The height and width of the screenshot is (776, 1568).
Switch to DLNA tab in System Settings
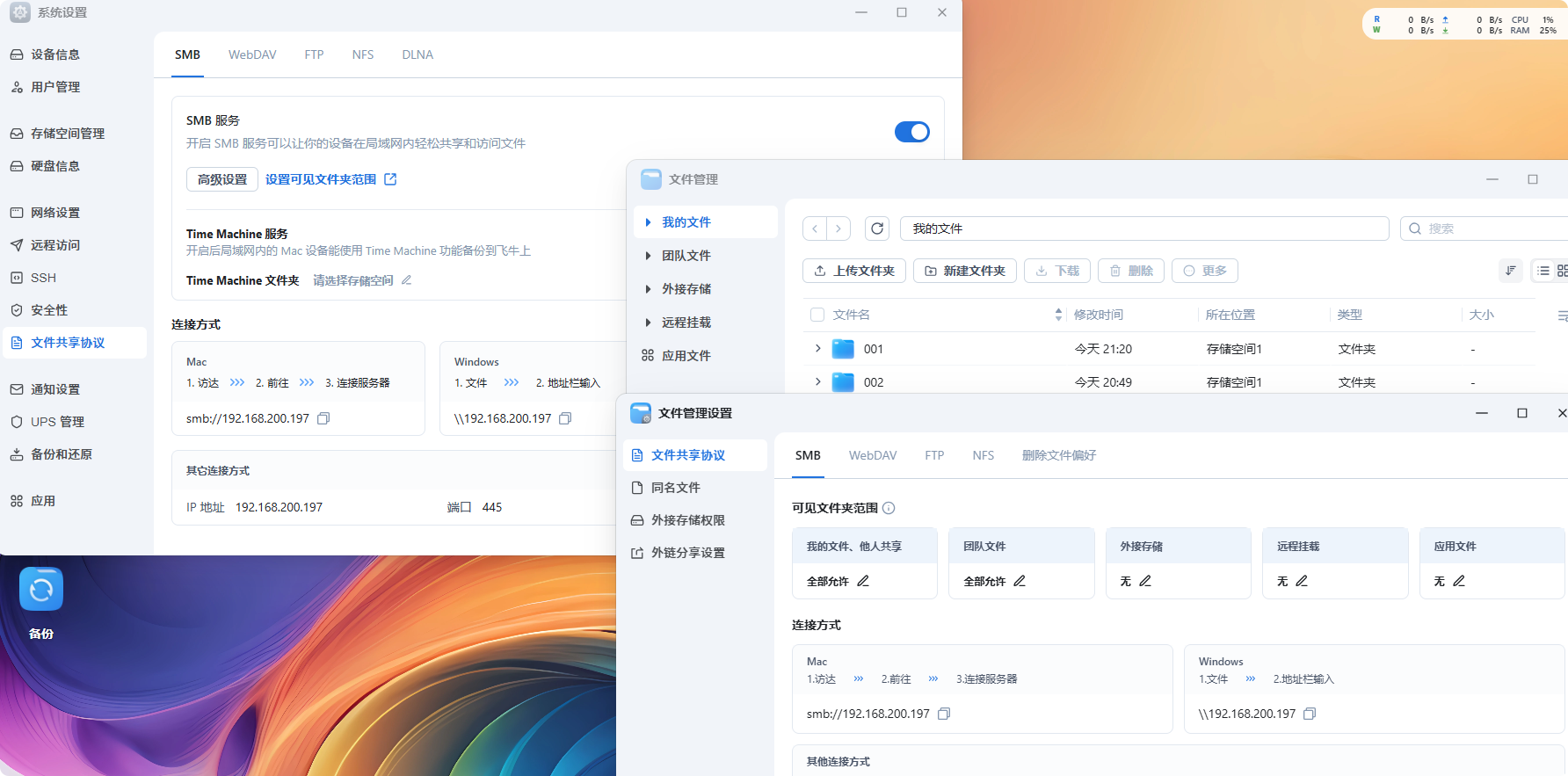pos(417,54)
